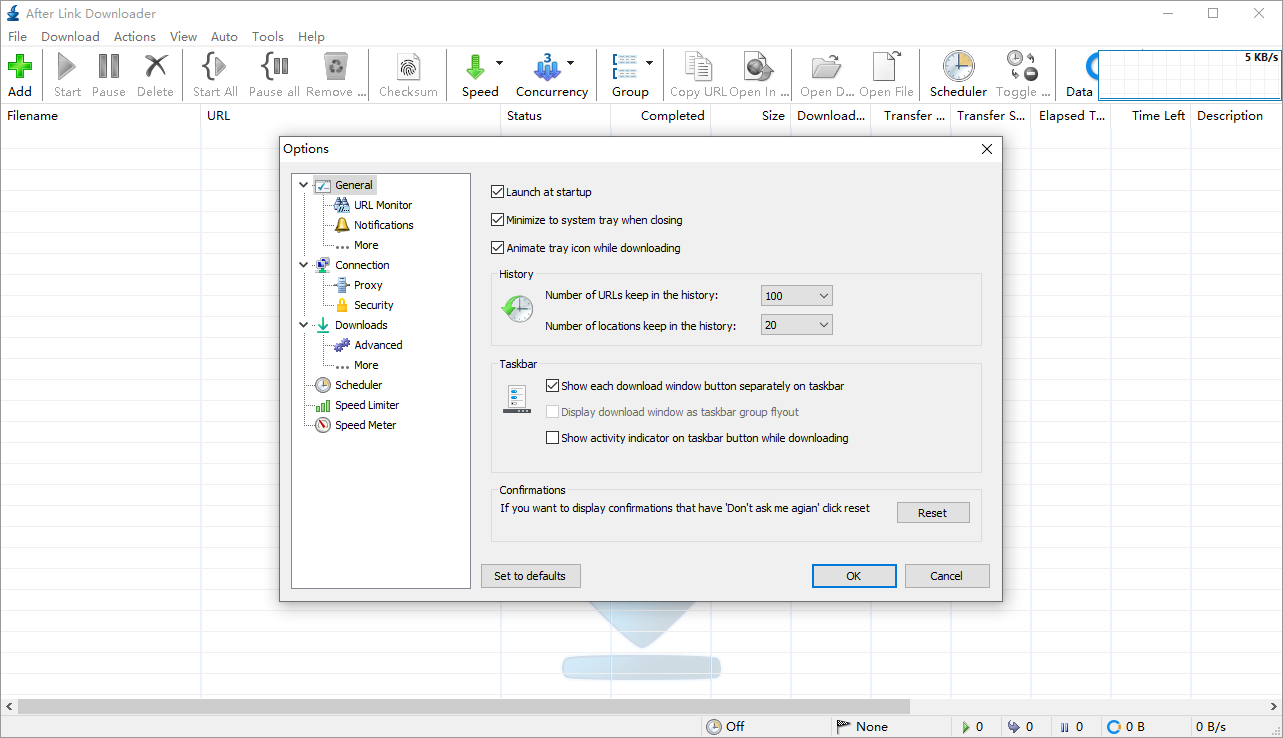This screenshot has width=1283, height=738.
Task: Select Advanced under Downloads
Action: (x=378, y=345)
